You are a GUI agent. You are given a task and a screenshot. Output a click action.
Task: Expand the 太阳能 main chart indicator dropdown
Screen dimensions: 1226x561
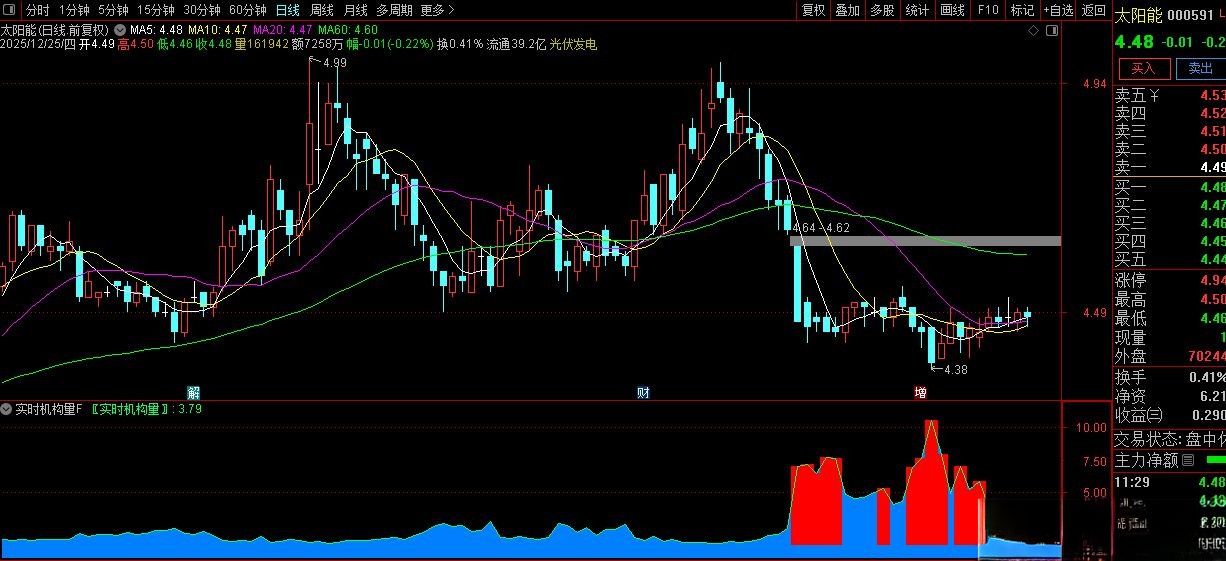pyautogui.click(x=121, y=31)
